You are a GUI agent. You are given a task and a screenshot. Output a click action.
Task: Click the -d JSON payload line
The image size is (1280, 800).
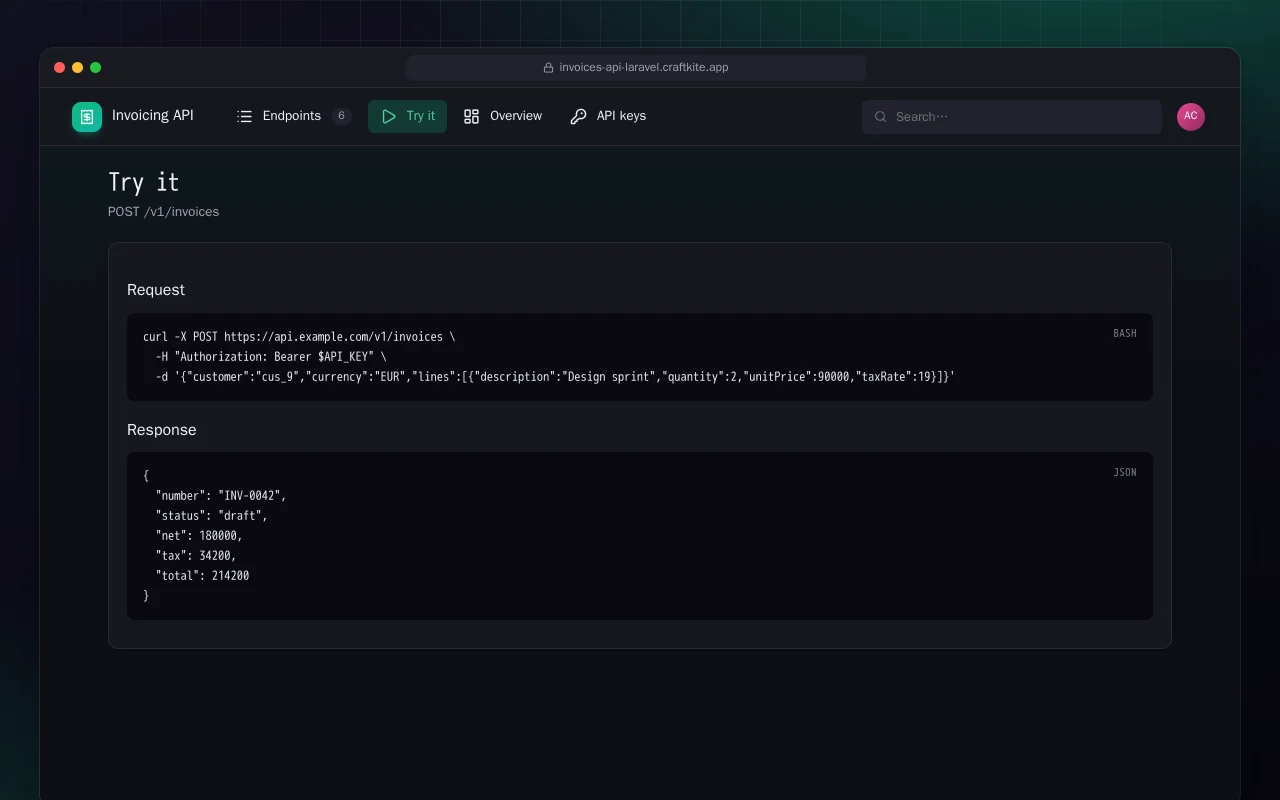click(x=555, y=377)
